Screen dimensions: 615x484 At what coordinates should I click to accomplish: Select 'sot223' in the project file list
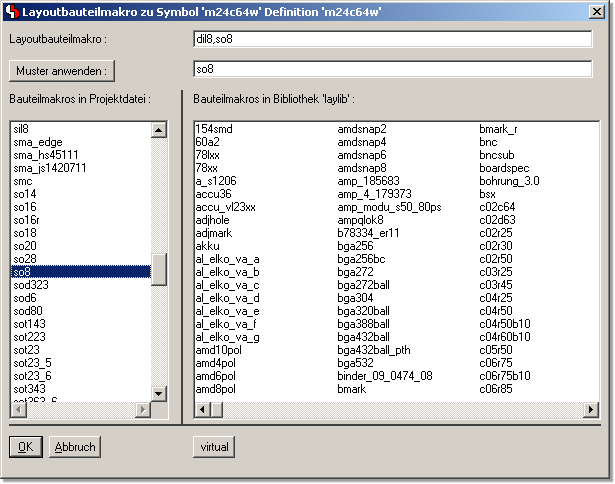pos(28,337)
